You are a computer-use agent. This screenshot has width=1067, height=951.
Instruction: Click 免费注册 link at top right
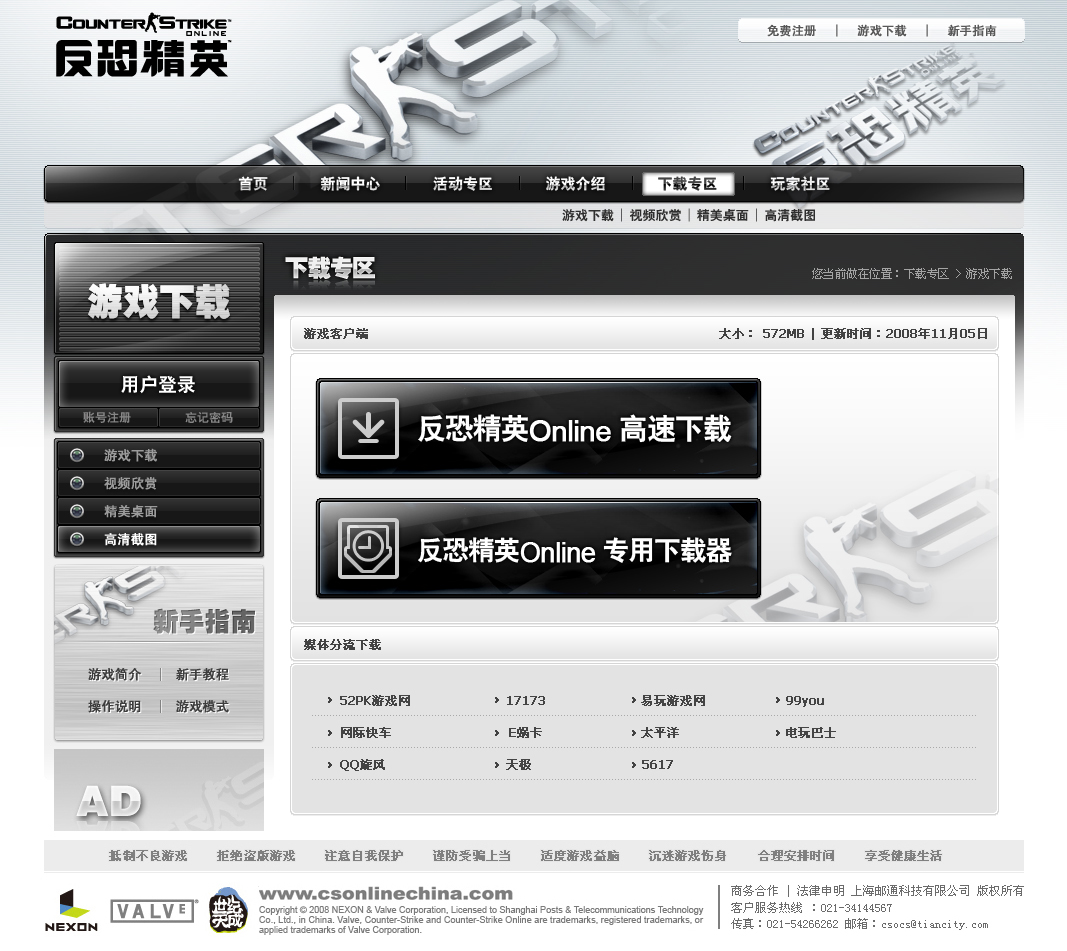tap(791, 31)
